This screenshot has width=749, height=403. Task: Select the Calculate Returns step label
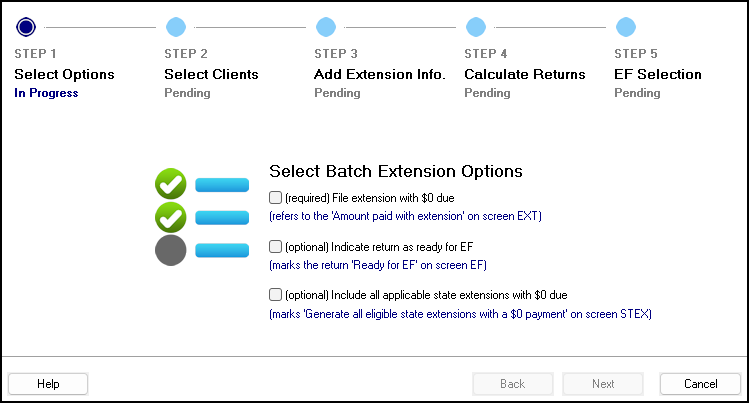point(524,74)
